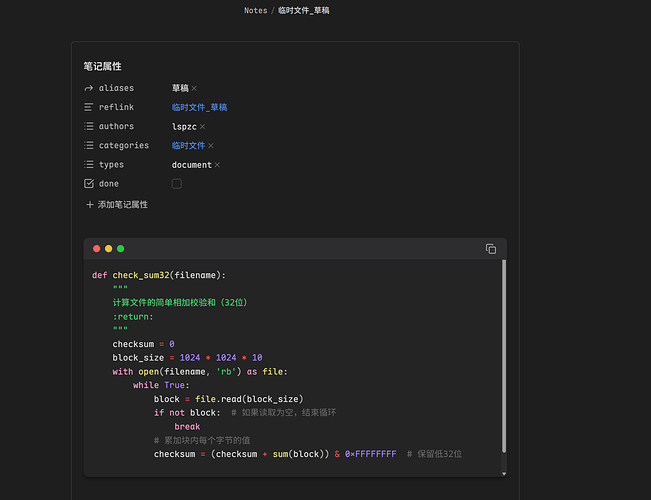
Task: Click the while True: line
Action: pyautogui.click(x=161, y=385)
